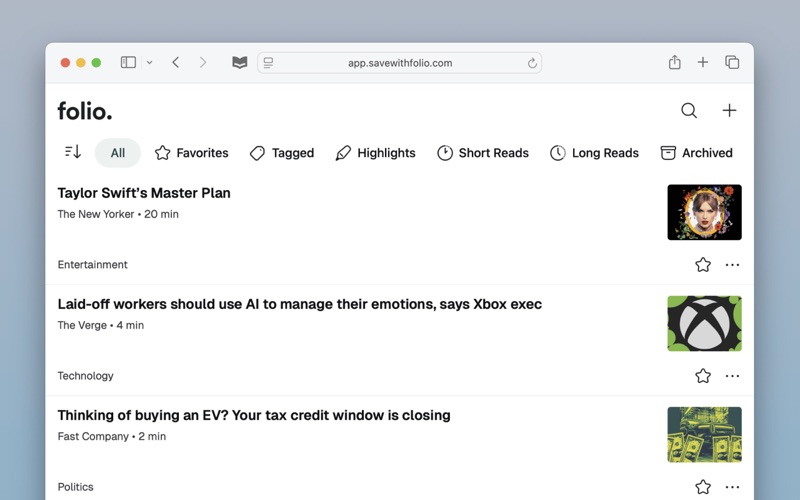Open the Folio search
Image resolution: width=800 pixels, height=500 pixels.
click(689, 110)
